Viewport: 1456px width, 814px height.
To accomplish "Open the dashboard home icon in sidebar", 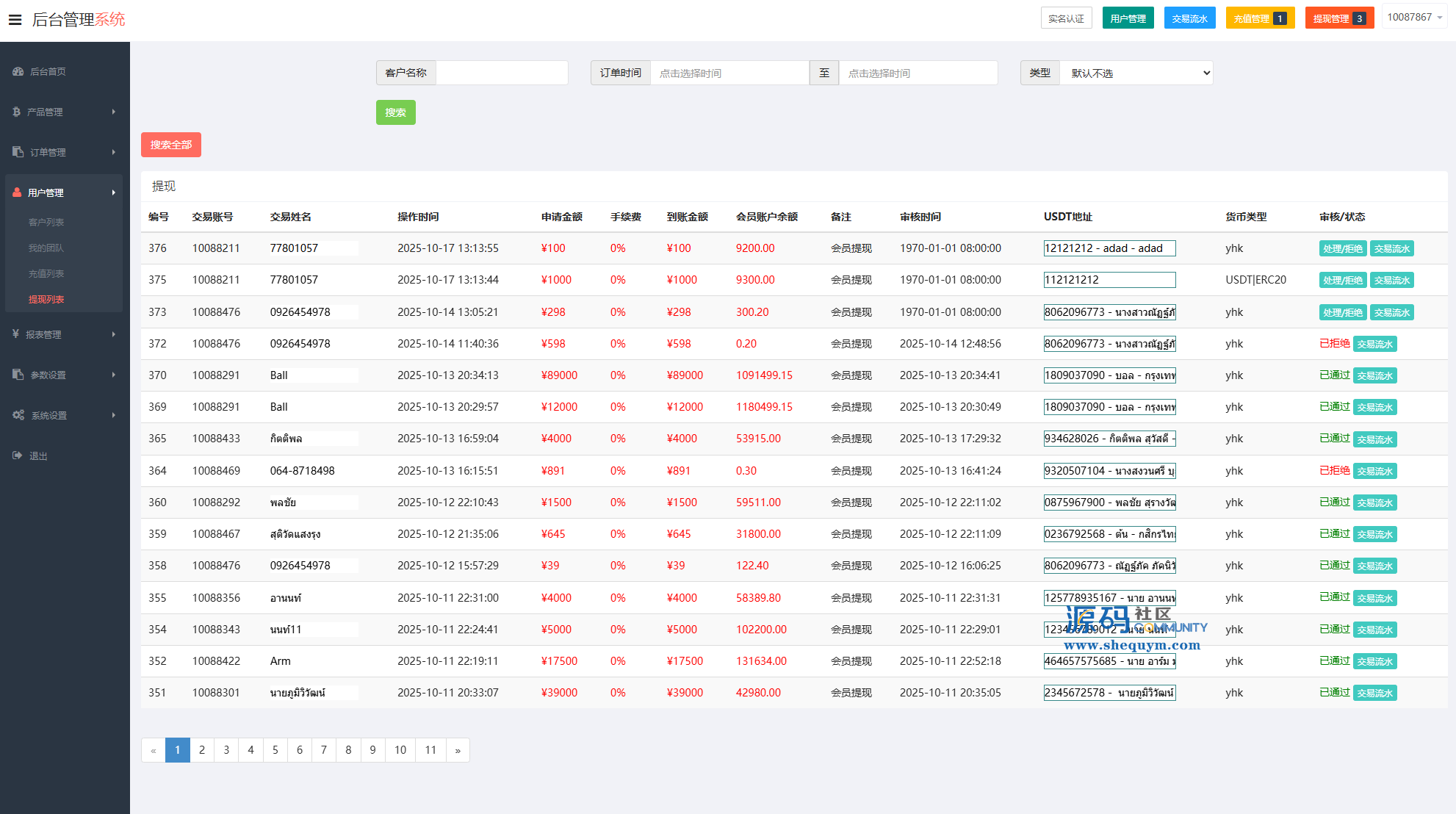I will coord(18,71).
